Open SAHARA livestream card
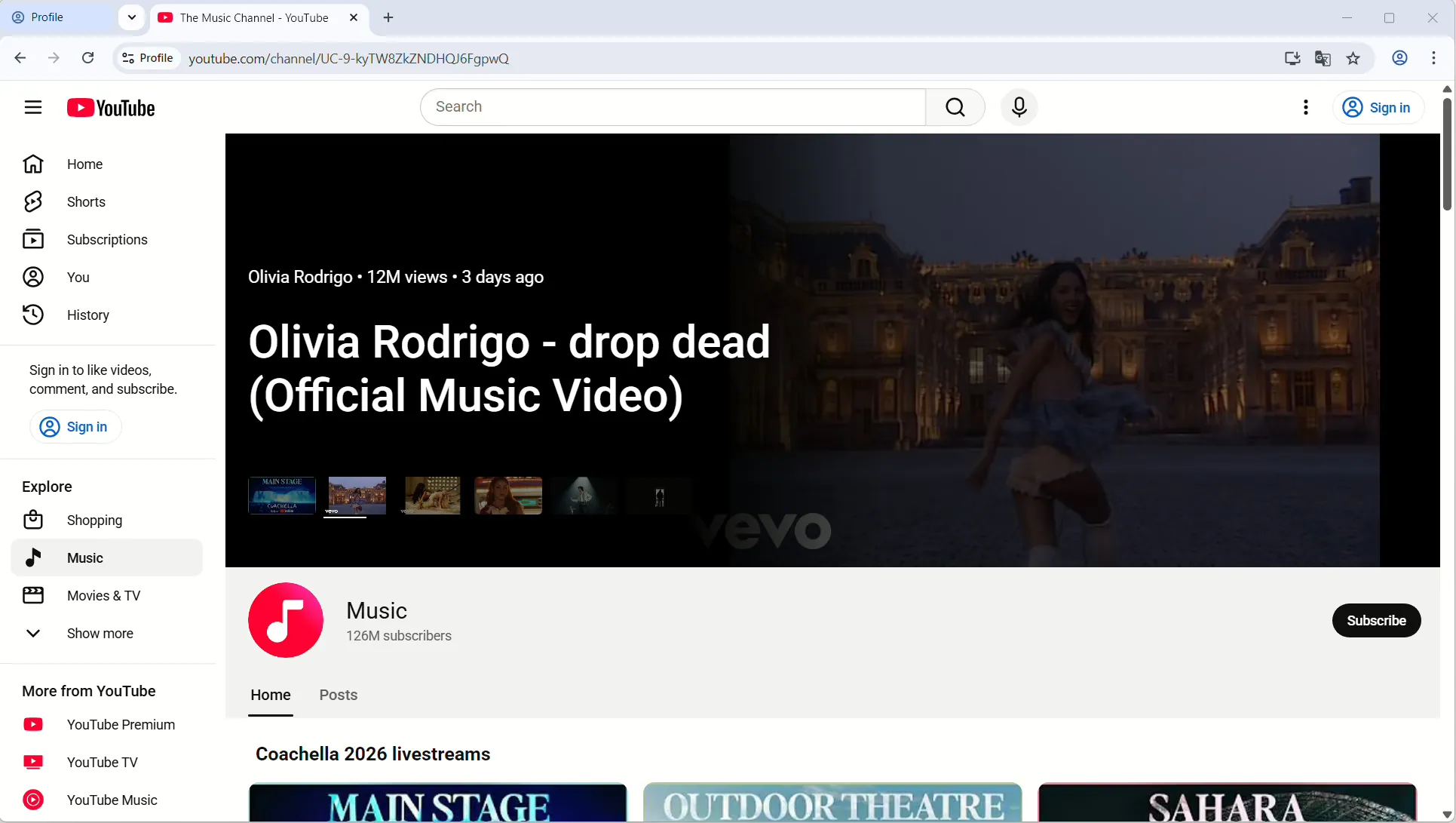Image resolution: width=1456 pixels, height=823 pixels. [x=1227, y=803]
